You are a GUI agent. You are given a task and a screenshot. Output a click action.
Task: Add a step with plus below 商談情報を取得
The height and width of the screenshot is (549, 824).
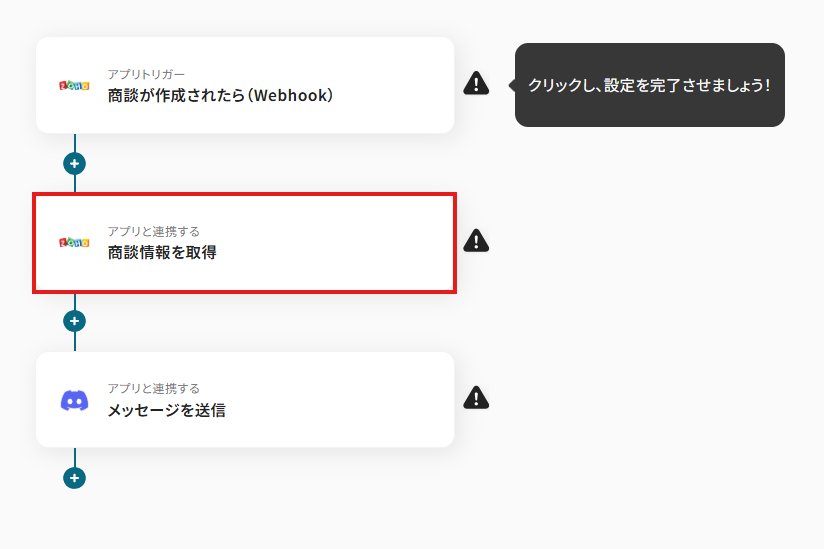point(75,321)
